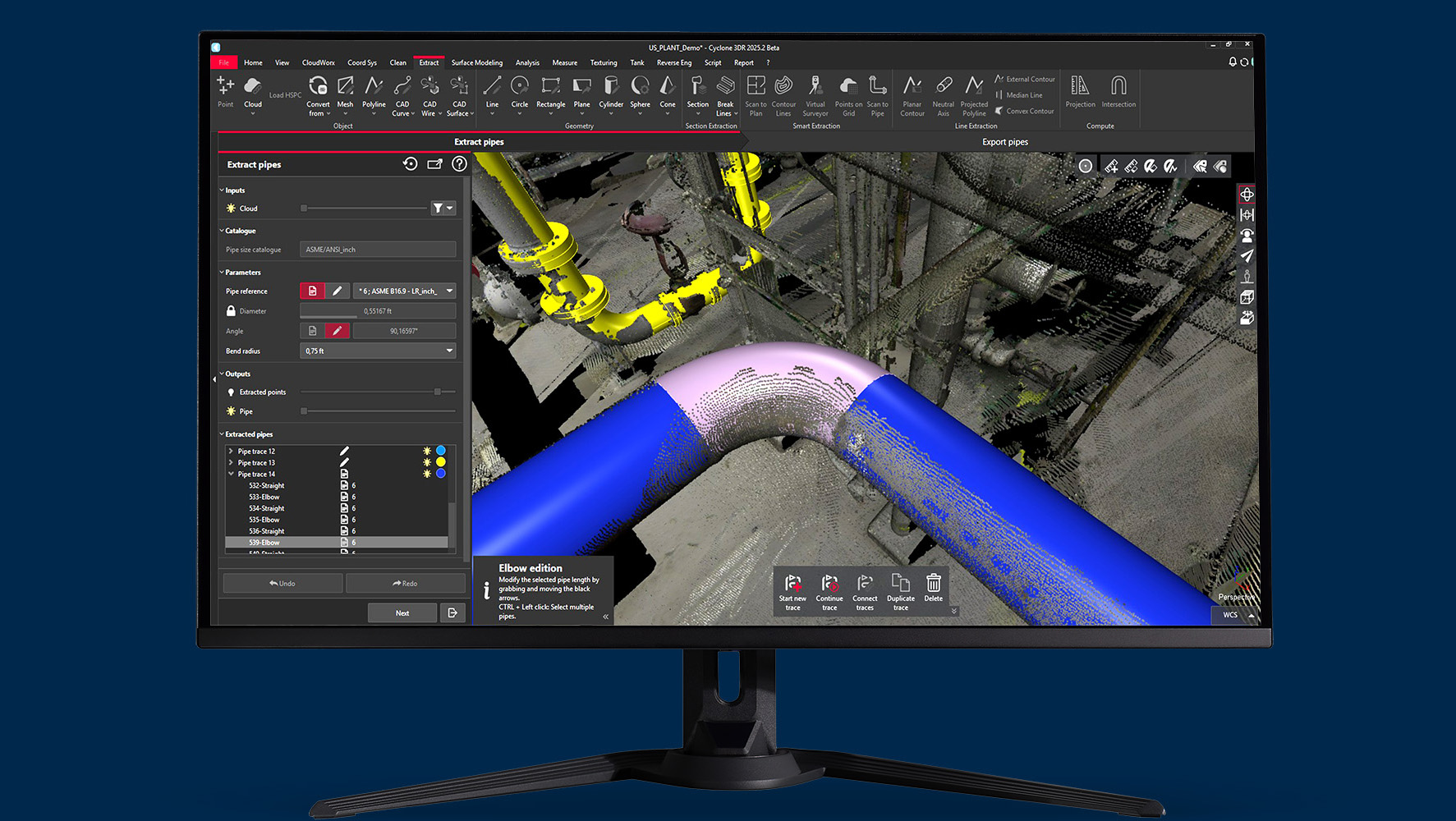This screenshot has height=821, width=1456.
Task: Toggle visibility of Pipe trace 12
Action: [x=427, y=451]
